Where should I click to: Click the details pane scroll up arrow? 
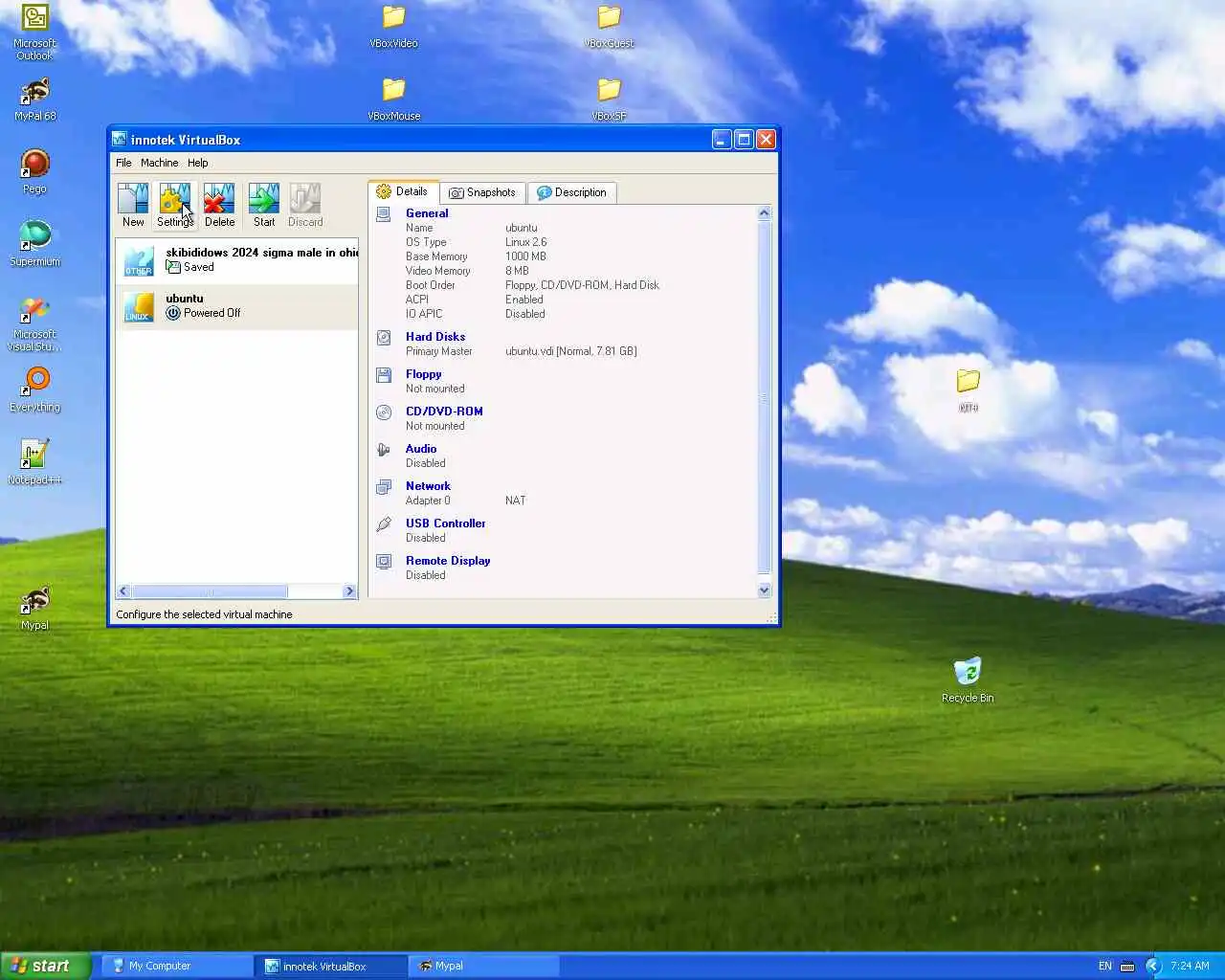point(764,212)
